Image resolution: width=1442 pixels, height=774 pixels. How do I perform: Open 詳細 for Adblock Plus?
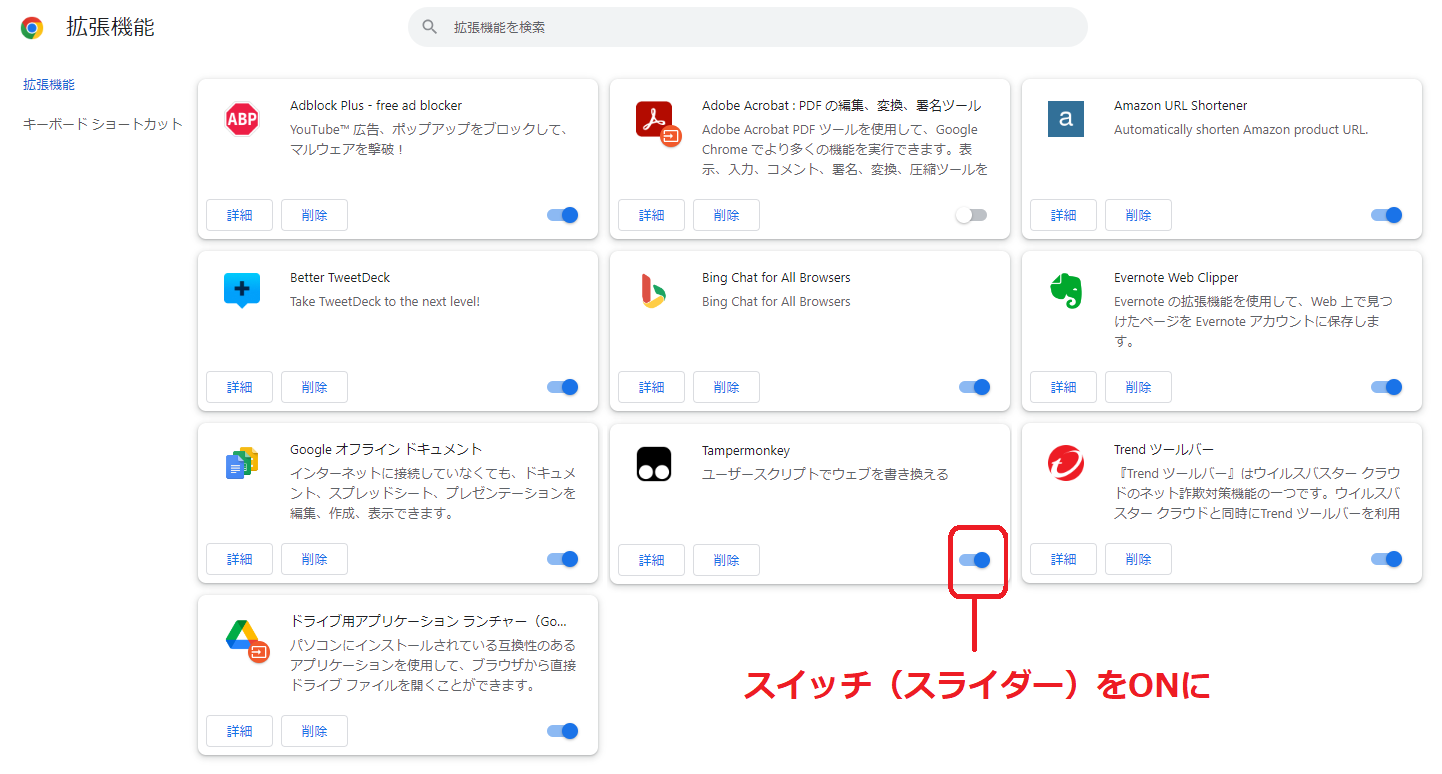(239, 214)
